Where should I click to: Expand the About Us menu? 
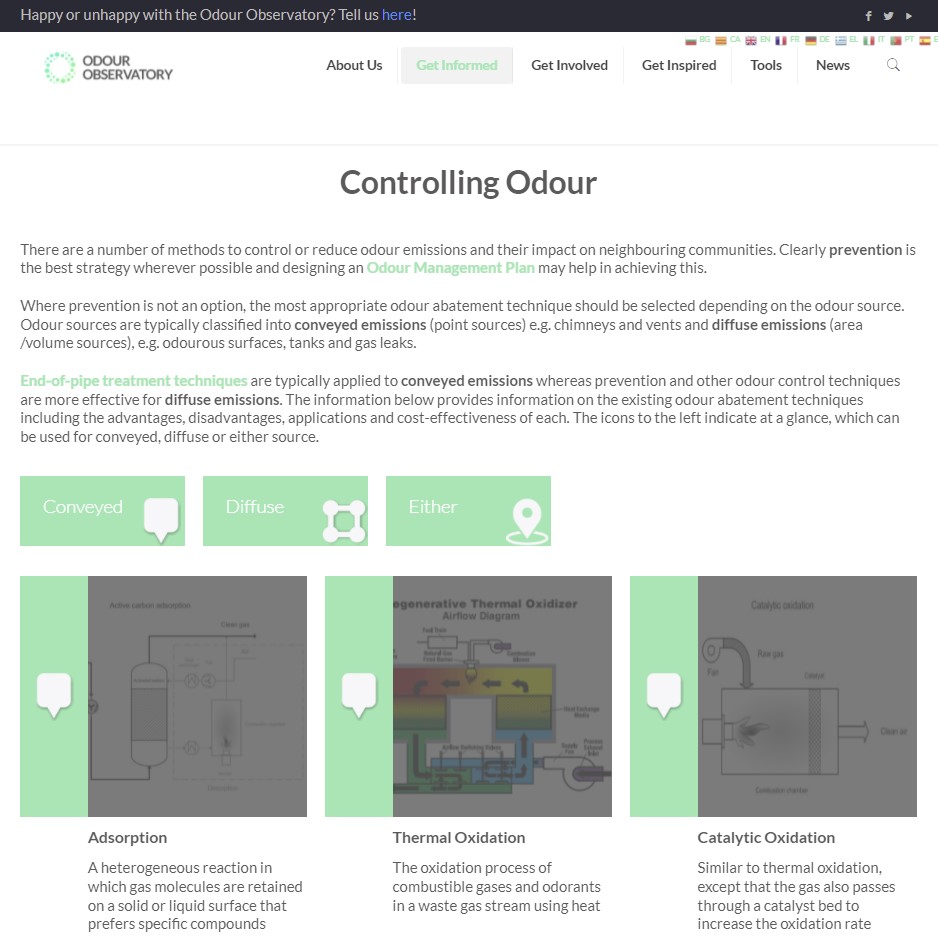[x=354, y=65]
